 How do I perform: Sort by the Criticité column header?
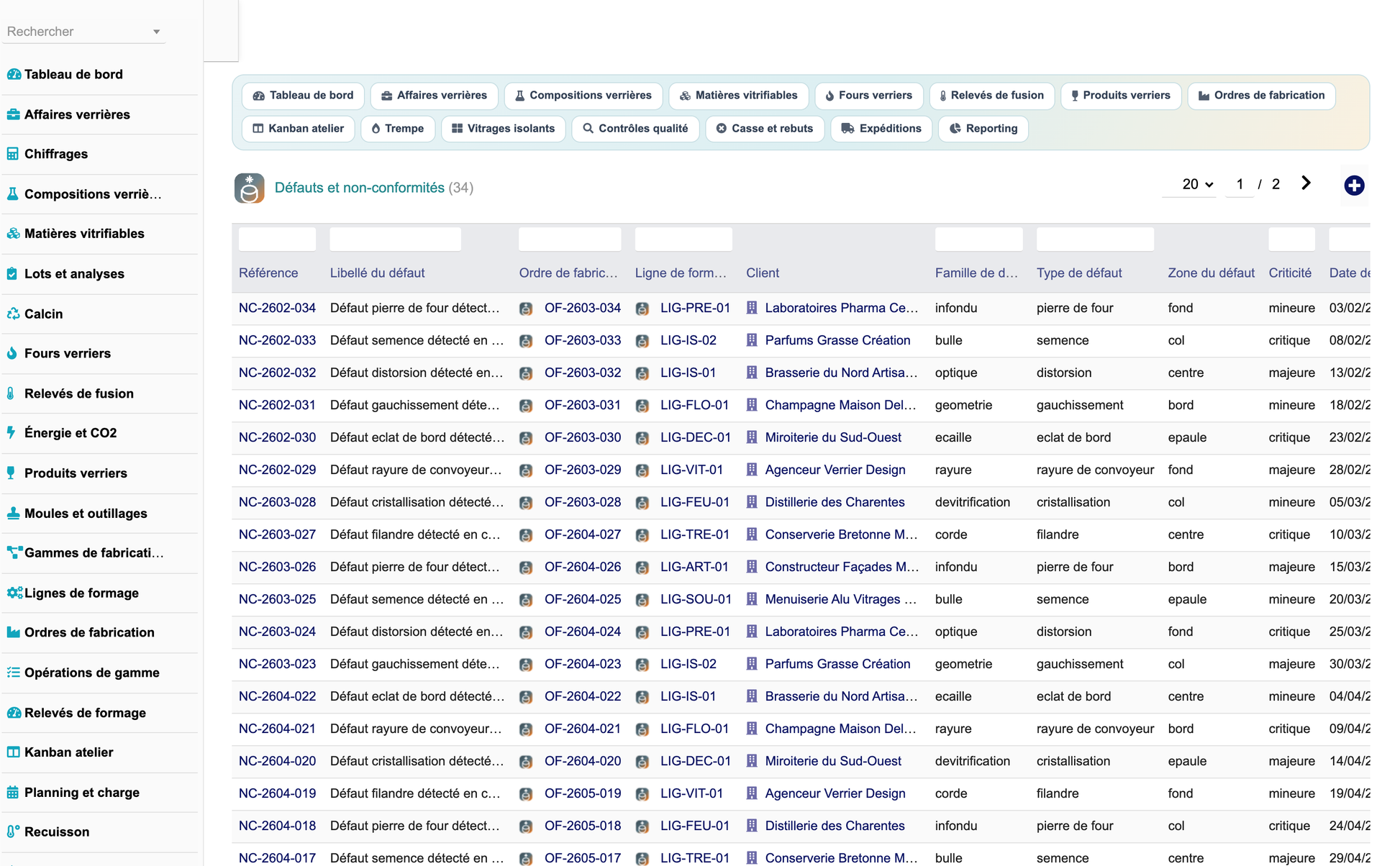1290,273
